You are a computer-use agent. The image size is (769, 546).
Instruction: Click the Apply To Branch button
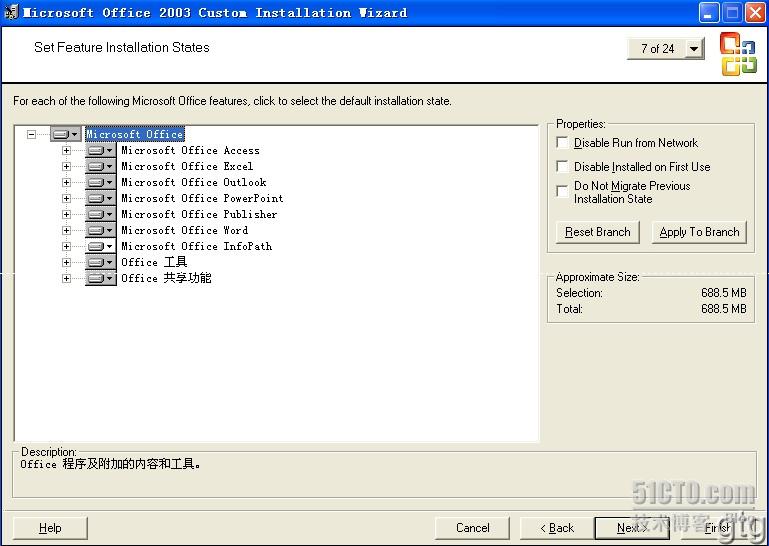tap(699, 232)
